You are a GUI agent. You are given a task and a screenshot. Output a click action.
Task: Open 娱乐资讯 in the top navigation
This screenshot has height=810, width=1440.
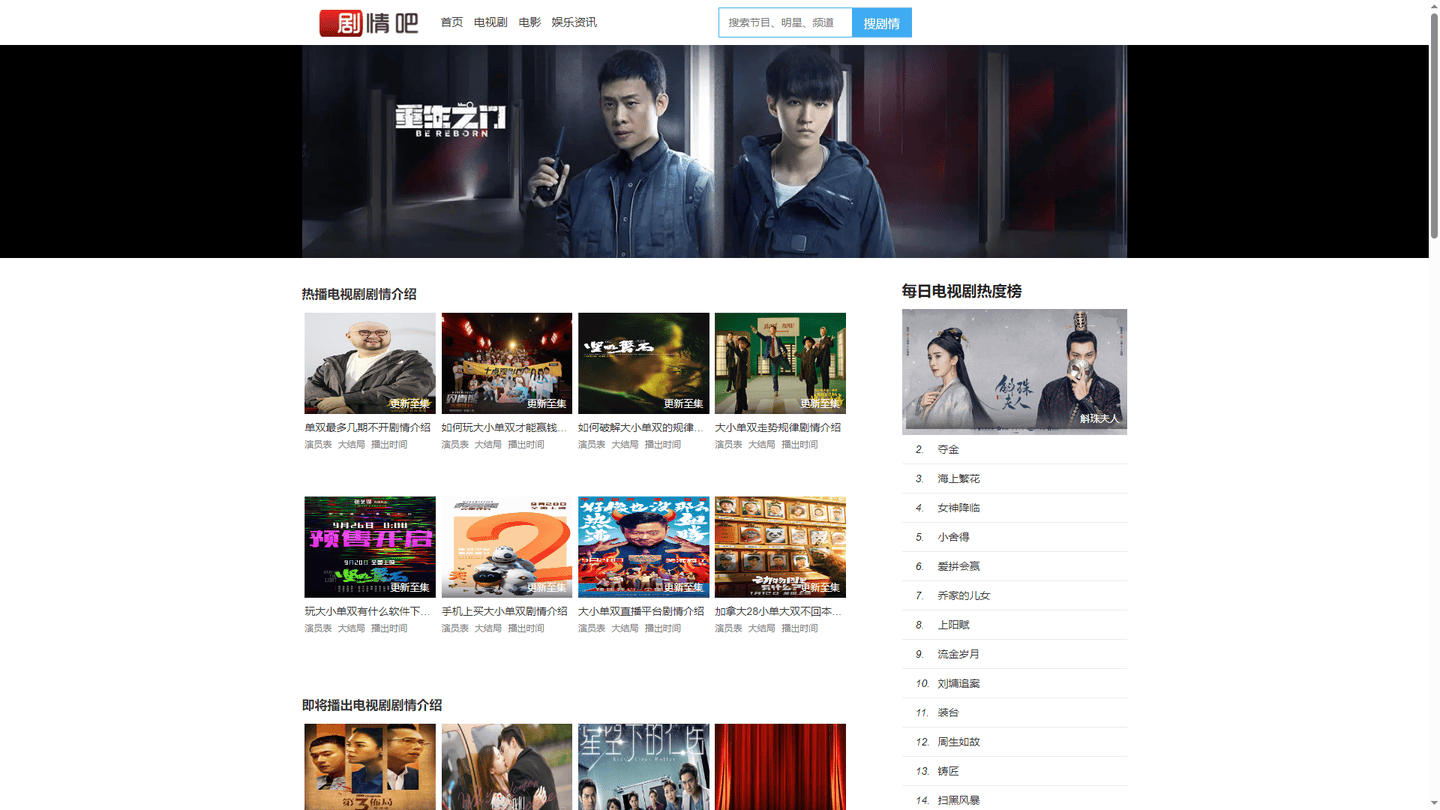(574, 22)
